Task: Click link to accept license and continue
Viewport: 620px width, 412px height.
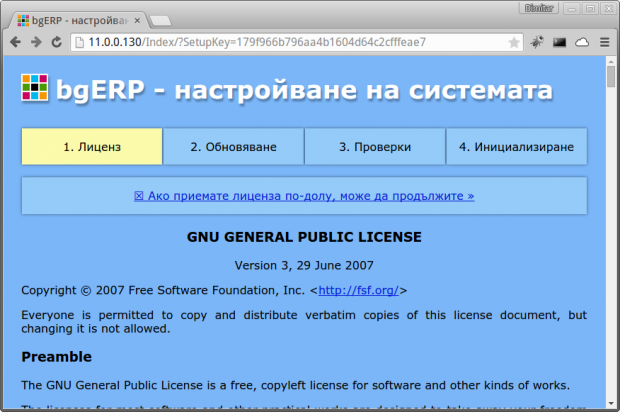Action: tap(304, 196)
